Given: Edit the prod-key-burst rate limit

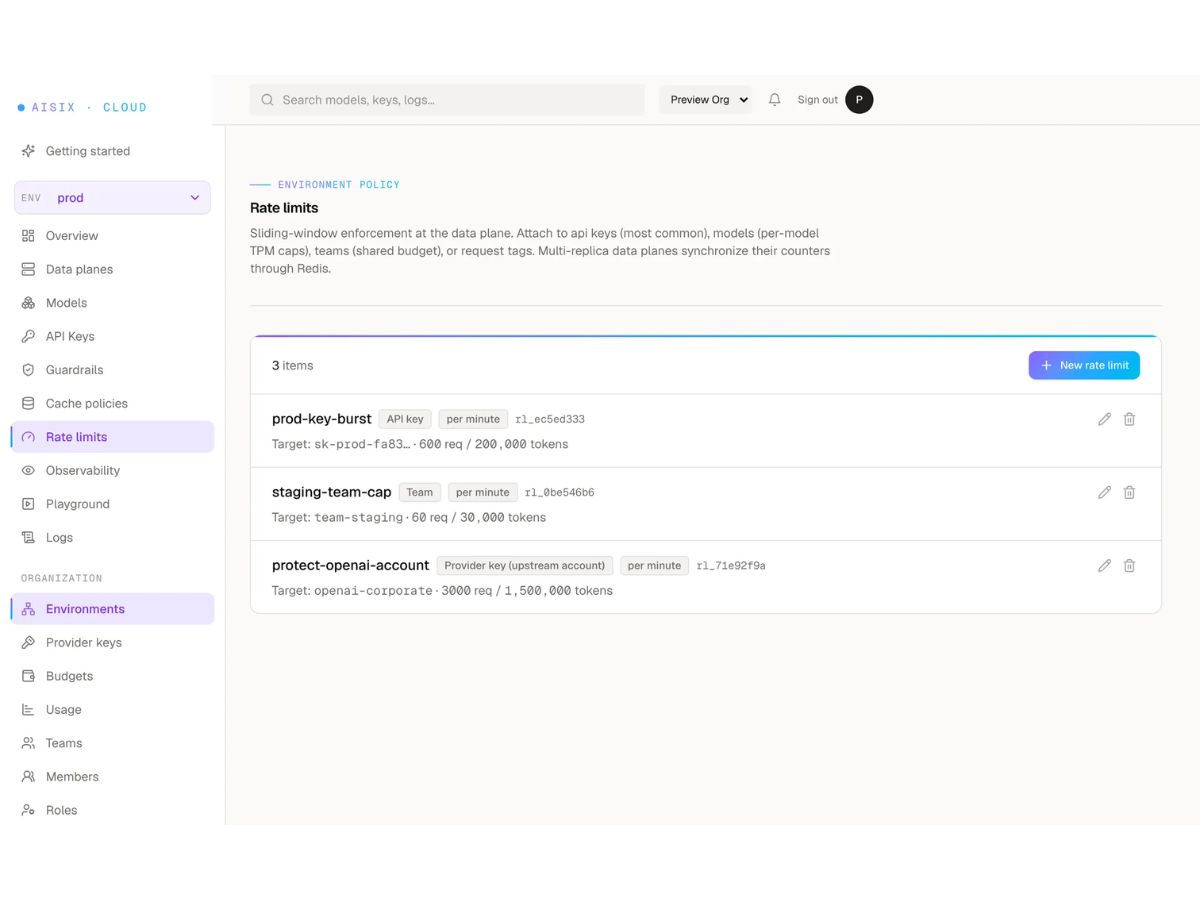Looking at the screenshot, I should click(x=1104, y=419).
